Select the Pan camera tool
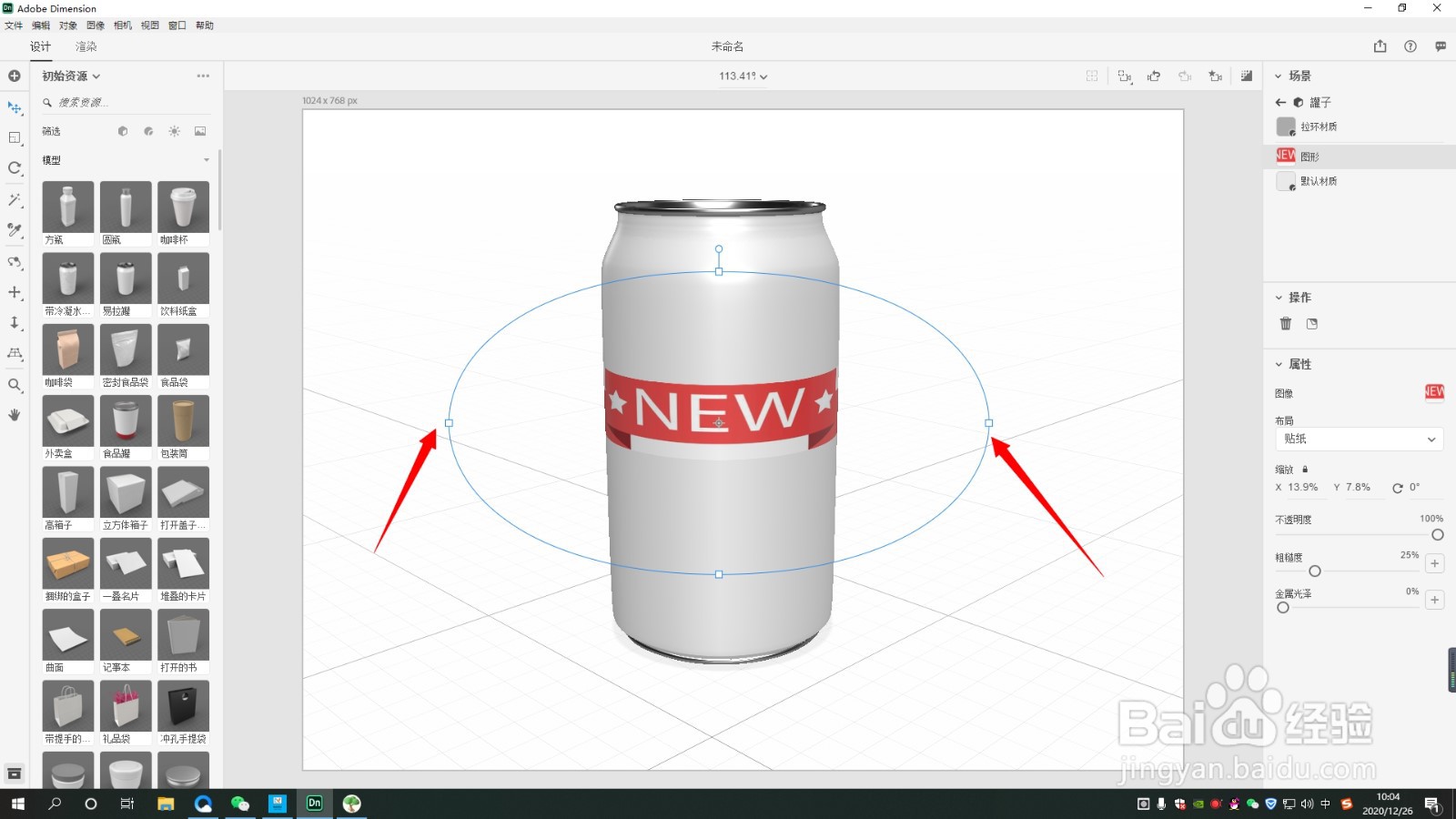This screenshot has height=819, width=1456. [x=15, y=292]
